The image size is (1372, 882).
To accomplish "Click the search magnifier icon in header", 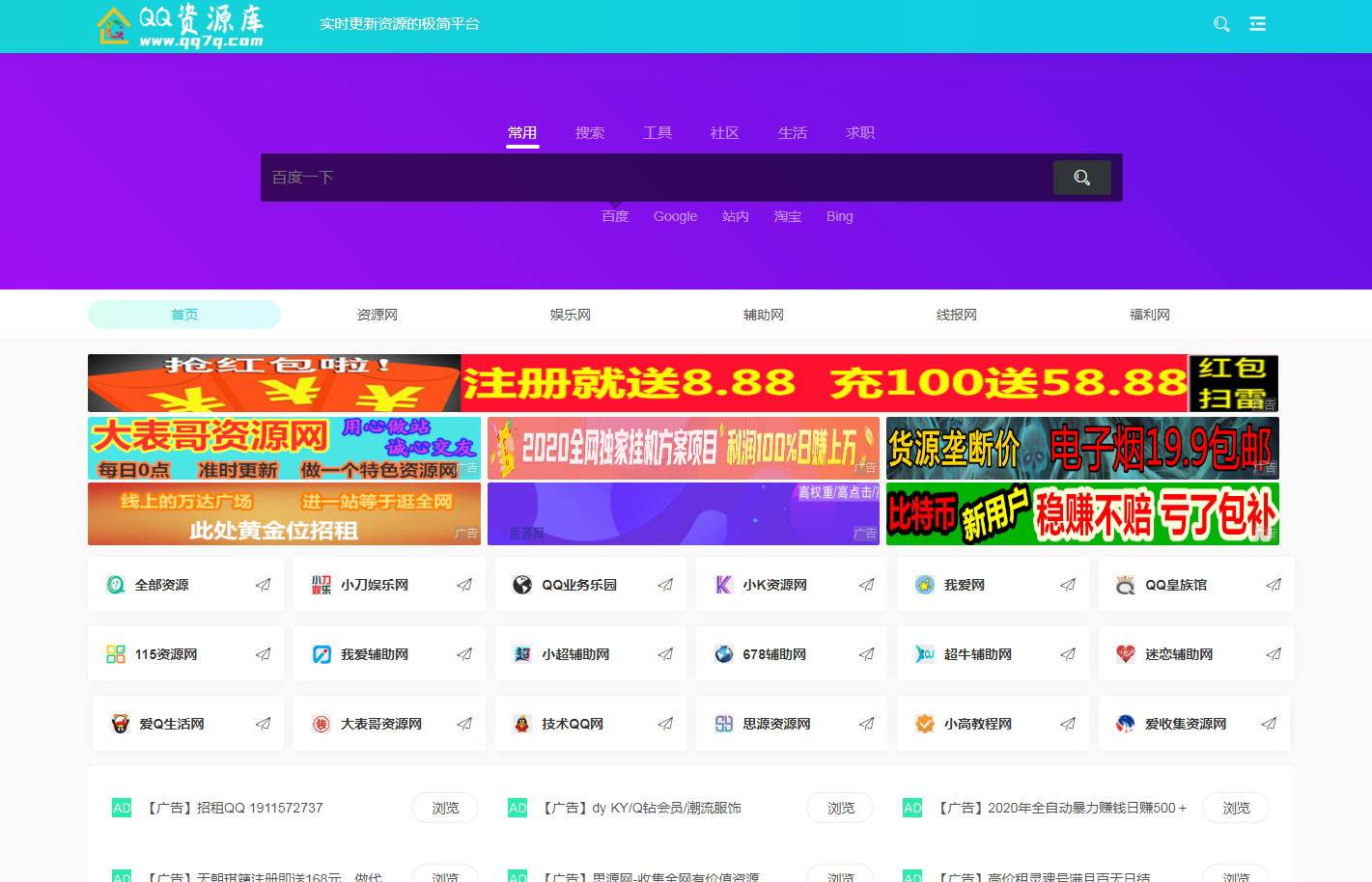I will 1221,24.
